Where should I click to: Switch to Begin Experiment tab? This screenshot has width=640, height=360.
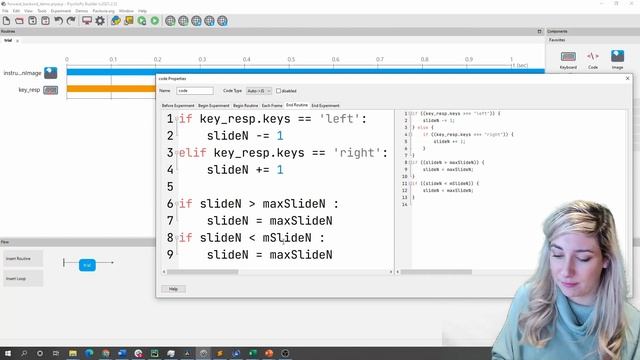pyautogui.click(x=213, y=106)
